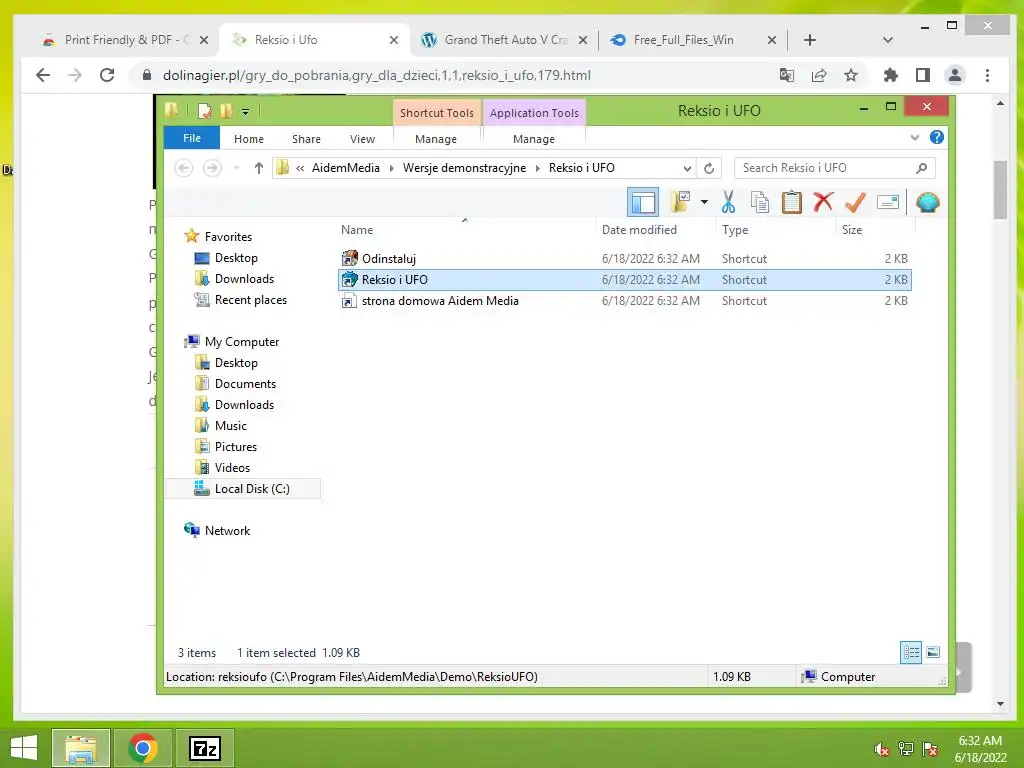The height and width of the screenshot is (768, 1024).
Task: Open 7-Zip from the taskbar
Action: (205, 748)
